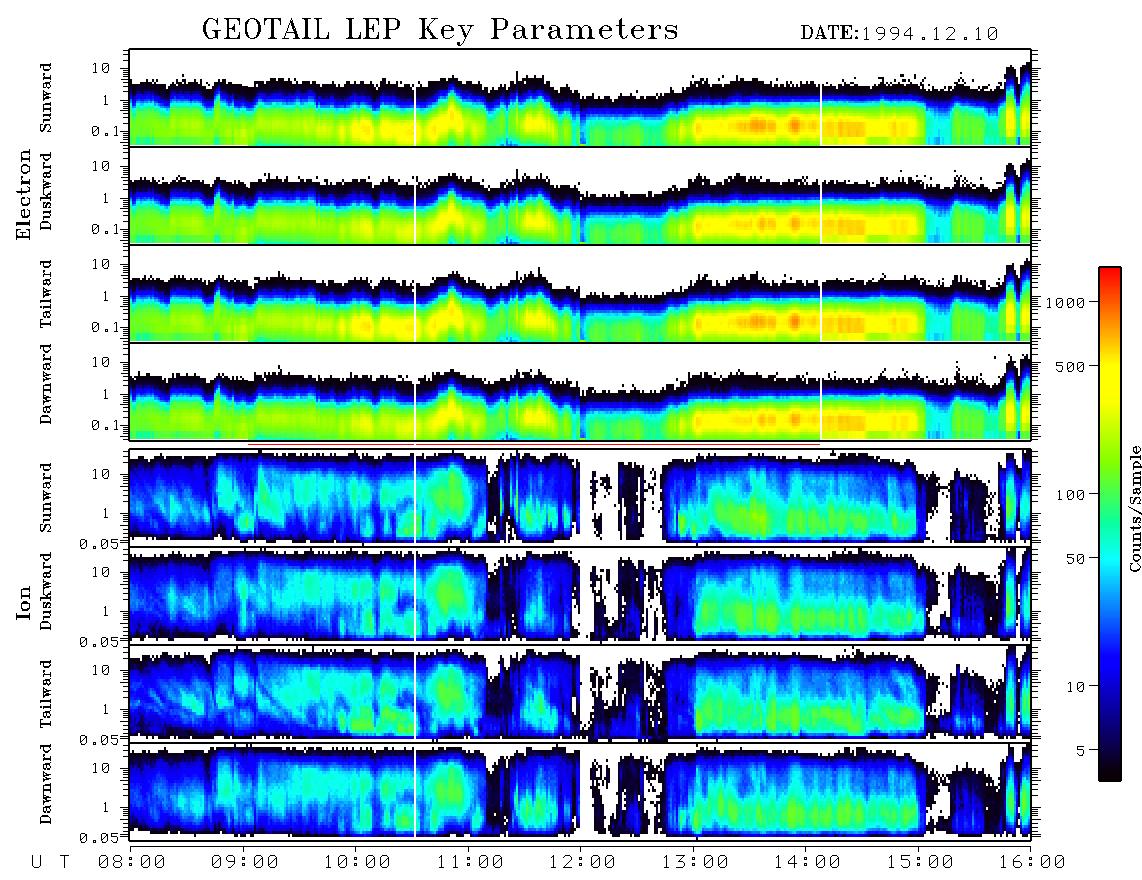Click the "Counts/Sample" colorbar label
The height and width of the screenshot is (880, 1142).
[x=1135, y=508]
